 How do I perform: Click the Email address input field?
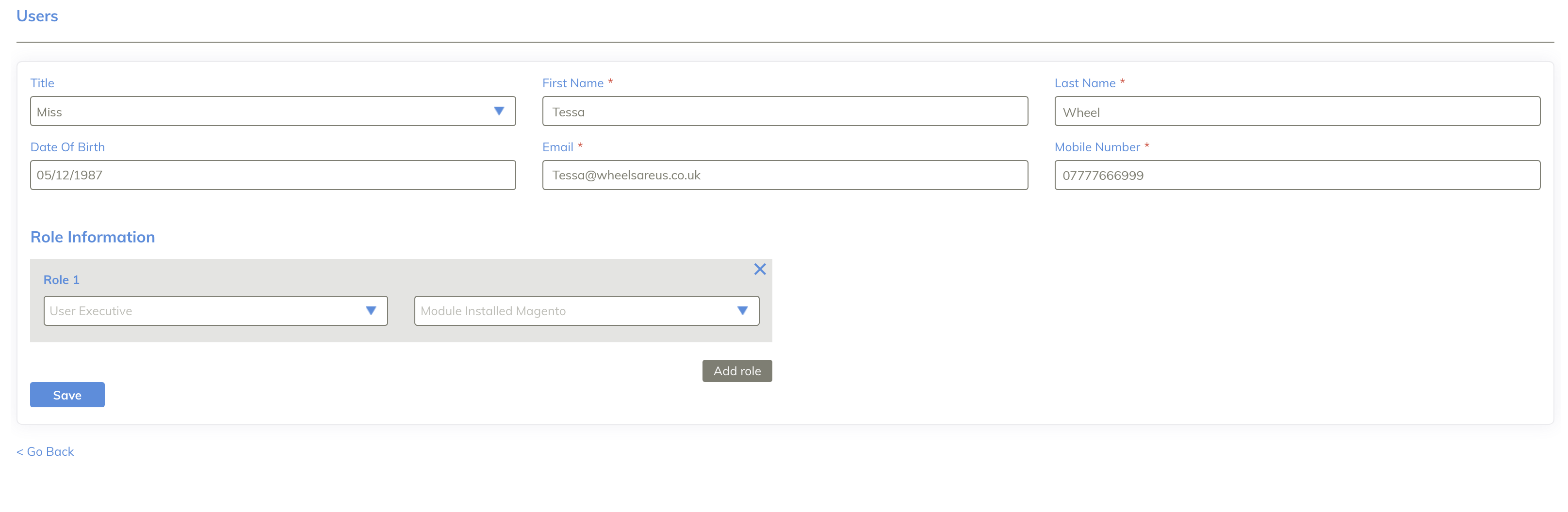[x=784, y=175]
